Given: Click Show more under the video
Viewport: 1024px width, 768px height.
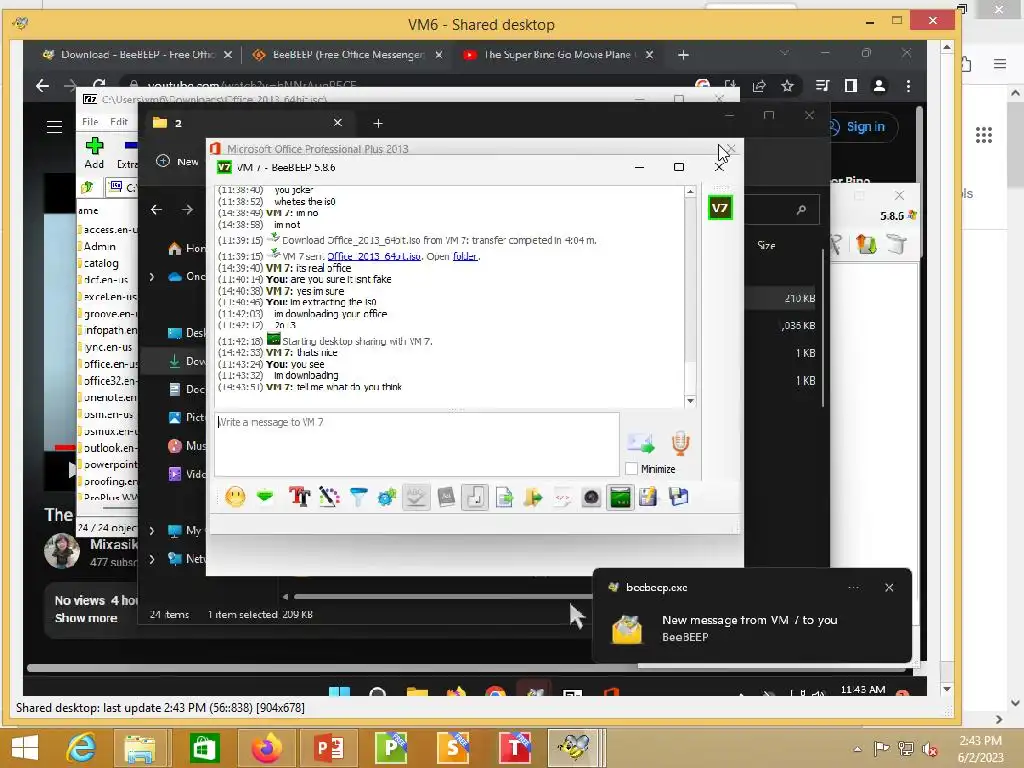Looking at the screenshot, I should (x=86, y=618).
